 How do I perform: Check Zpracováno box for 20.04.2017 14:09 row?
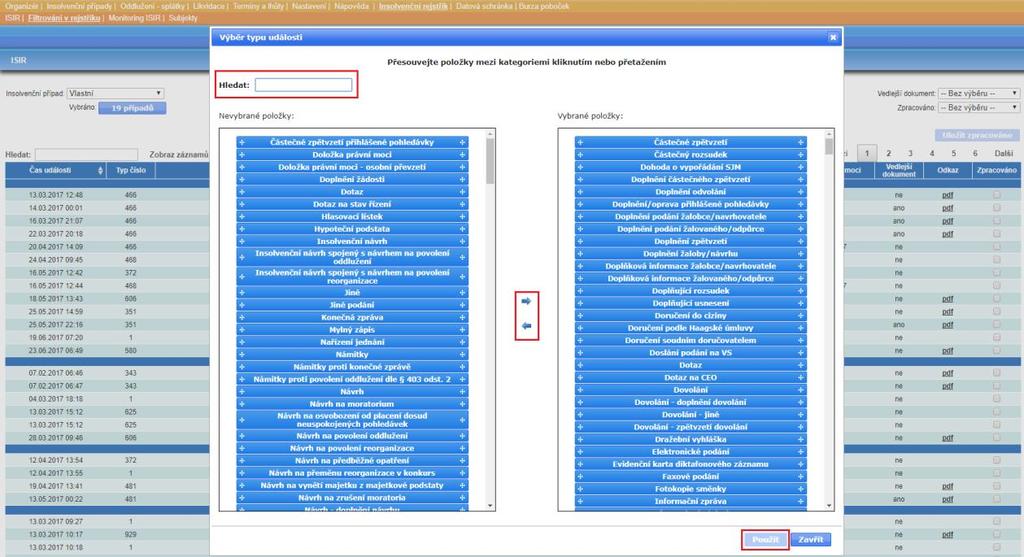pos(997,247)
